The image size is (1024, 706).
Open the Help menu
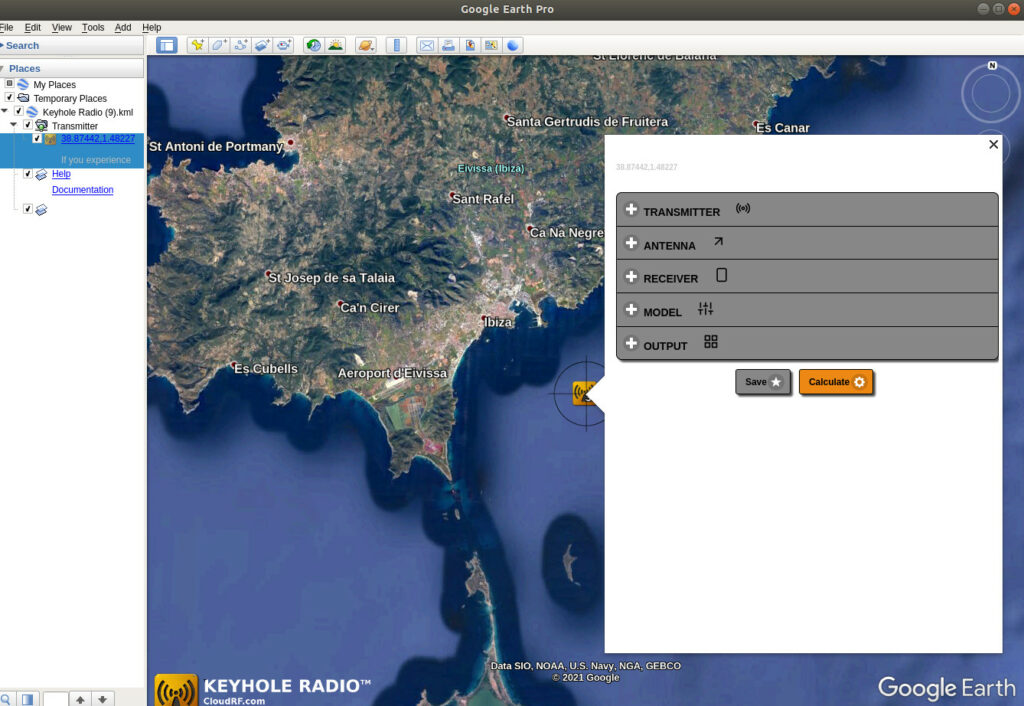pos(152,27)
